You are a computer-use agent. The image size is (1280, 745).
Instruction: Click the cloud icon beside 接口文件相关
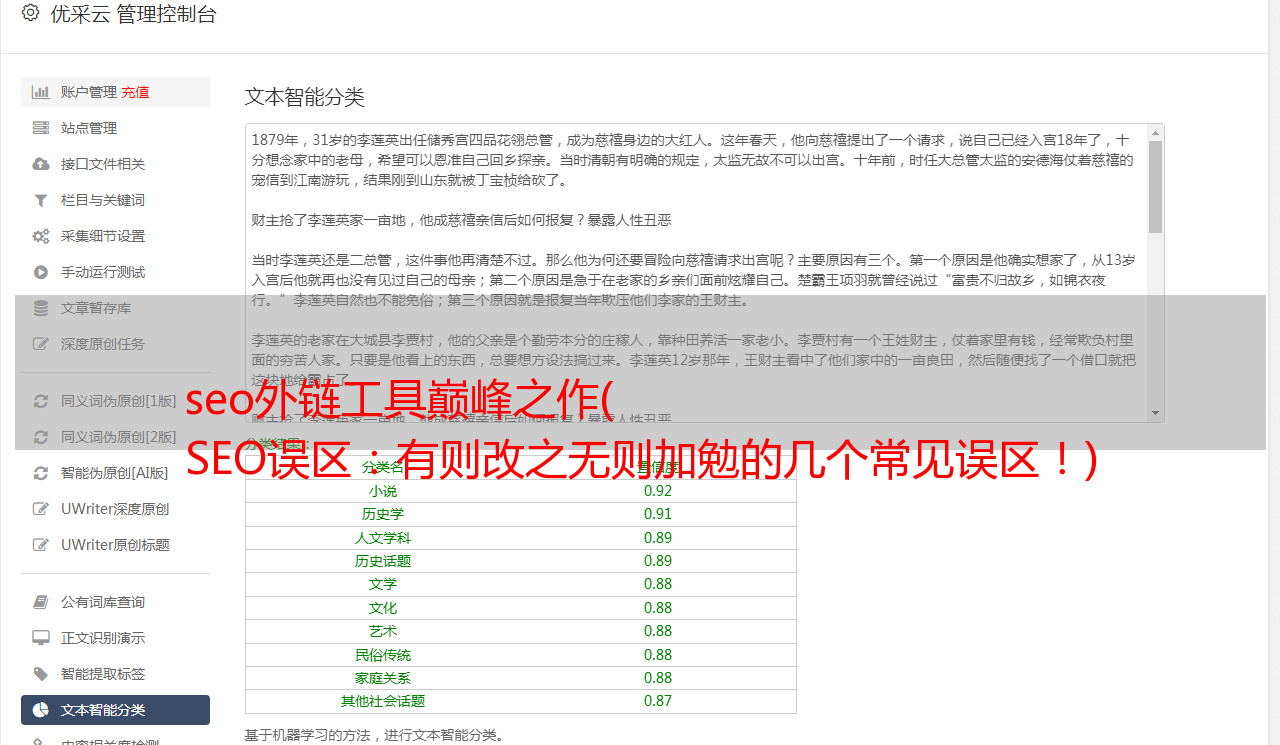pyautogui.click(x=41, y=164)
